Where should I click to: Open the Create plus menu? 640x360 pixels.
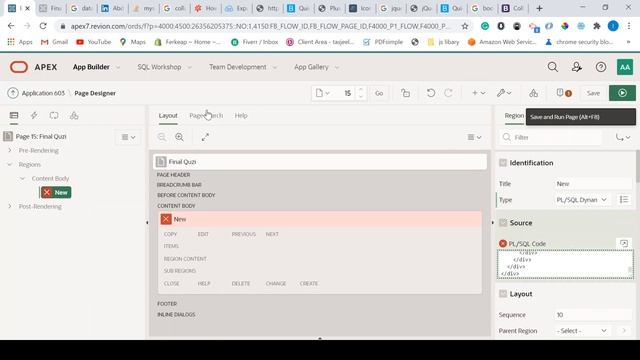[x=478, y=93]
